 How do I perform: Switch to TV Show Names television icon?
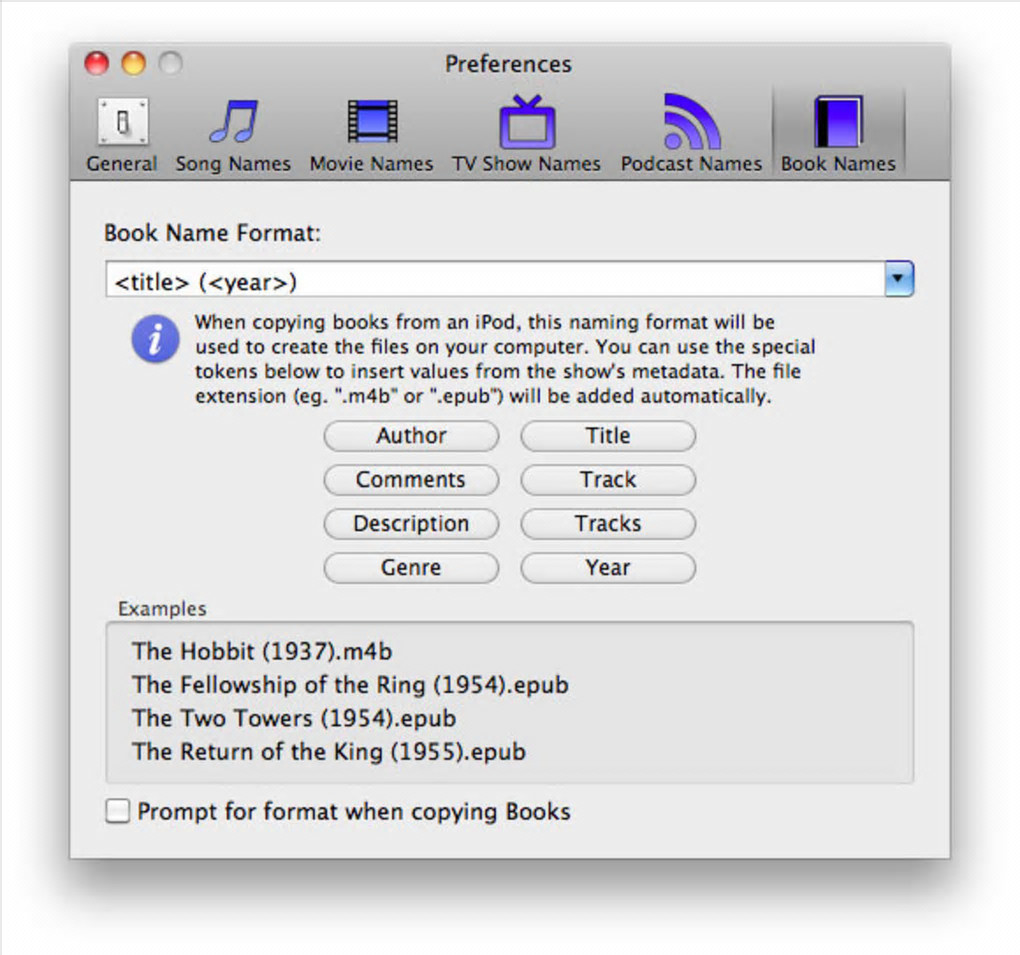[527, 122]
